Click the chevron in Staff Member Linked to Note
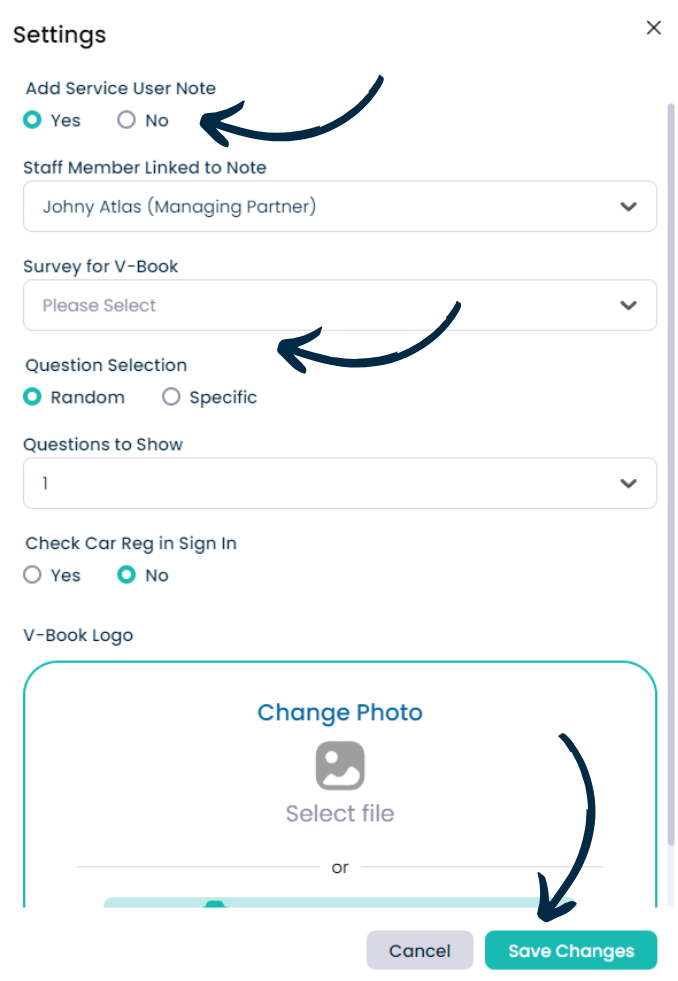This screenshot has width=678, height=981. click(628, 206)
